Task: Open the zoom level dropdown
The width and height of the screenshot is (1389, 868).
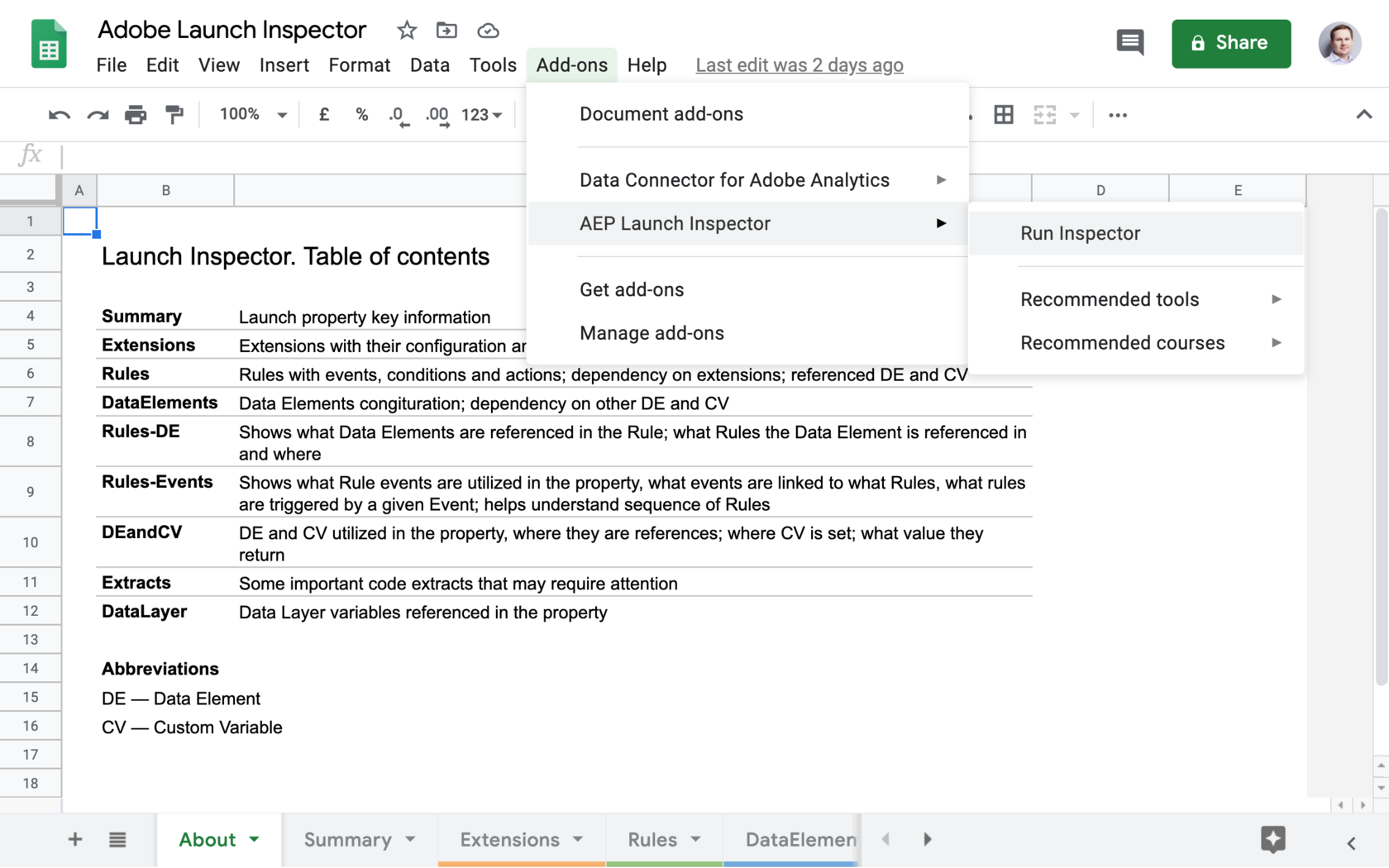Action: click(251, 115)
